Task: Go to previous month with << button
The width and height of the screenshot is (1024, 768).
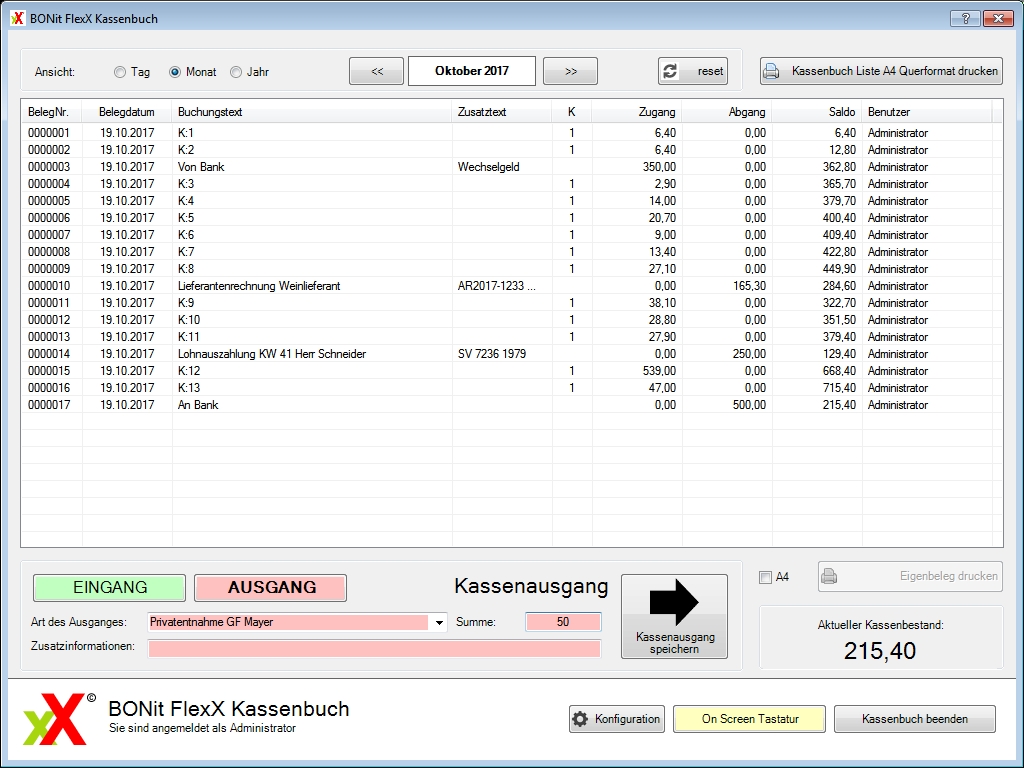Action: (x=377, y=71)
